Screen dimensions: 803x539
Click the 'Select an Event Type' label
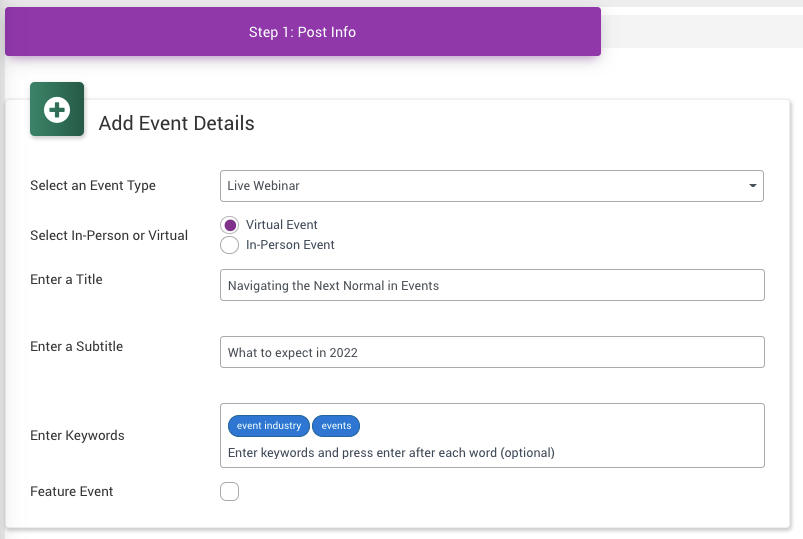coord(93,186)
